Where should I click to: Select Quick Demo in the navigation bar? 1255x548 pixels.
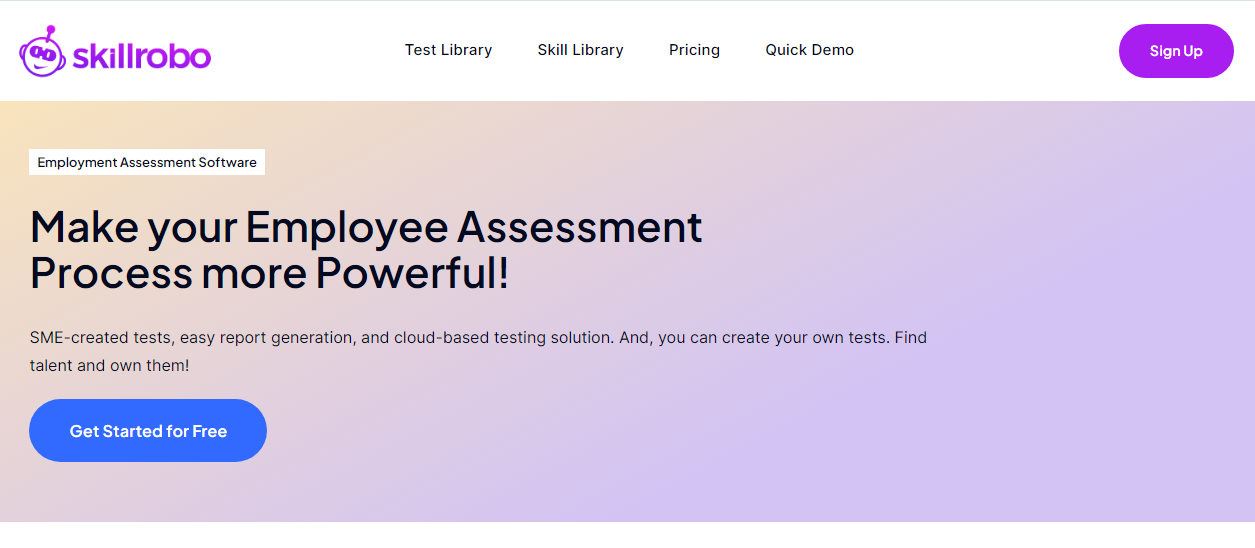pyautogui.click(x=809, y=50)
